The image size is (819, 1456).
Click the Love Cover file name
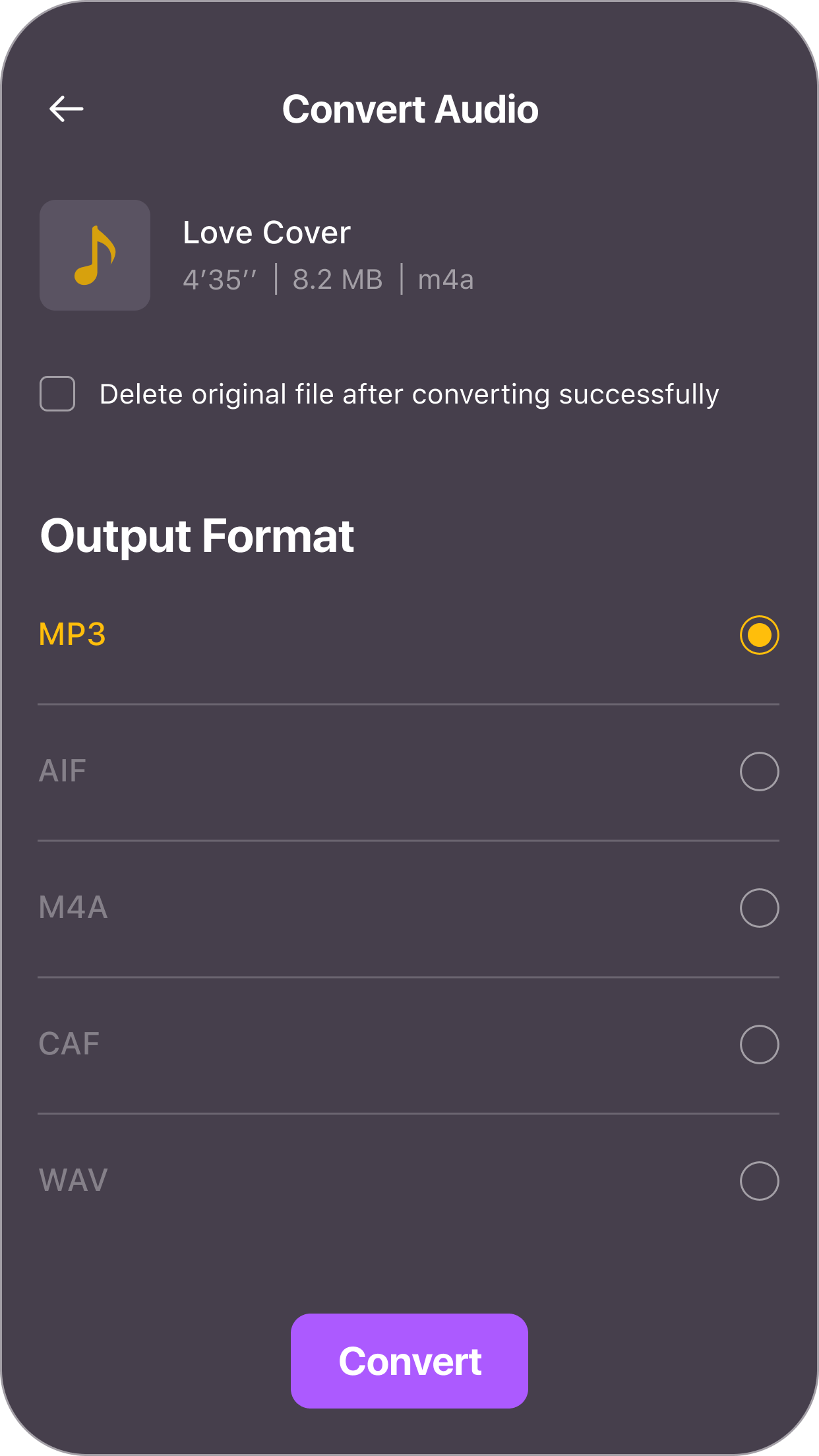[266, 233]
